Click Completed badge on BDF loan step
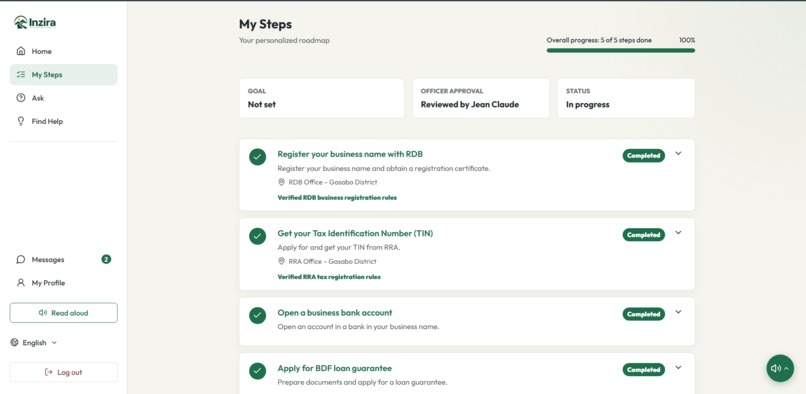Viewport: 806px width, 394px height. [x=644, y=370]
